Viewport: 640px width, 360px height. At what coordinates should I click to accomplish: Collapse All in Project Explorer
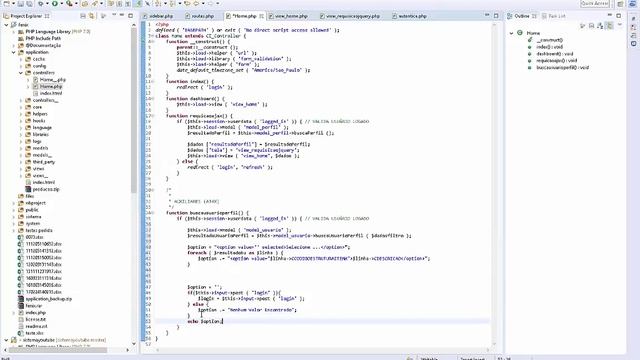[83, 16]
